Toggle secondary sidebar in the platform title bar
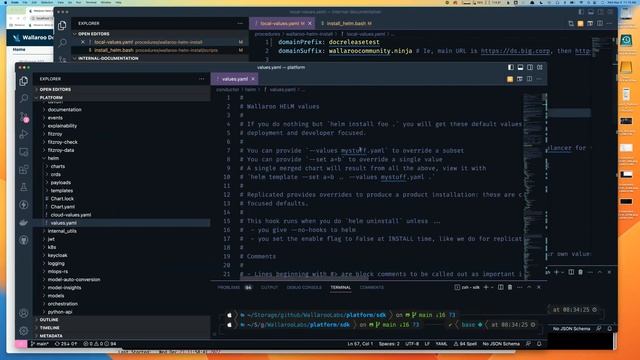The image size is (640, 360). click(530, 67)
